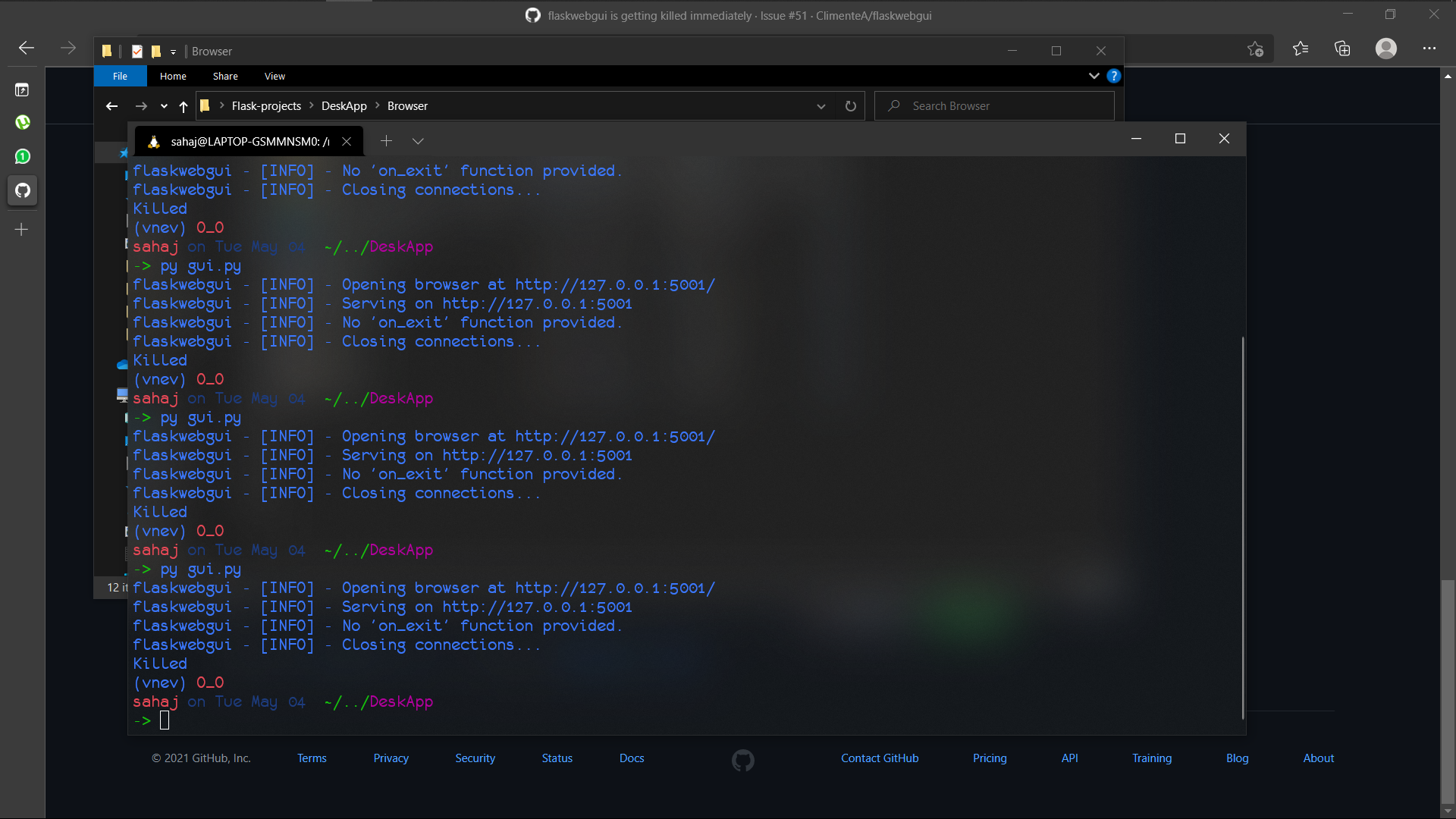The width and height of the screenshot is (1456, 819).
Task: Open address bar history dropdown
Action: pyautogui.click(x=821, y=106)
